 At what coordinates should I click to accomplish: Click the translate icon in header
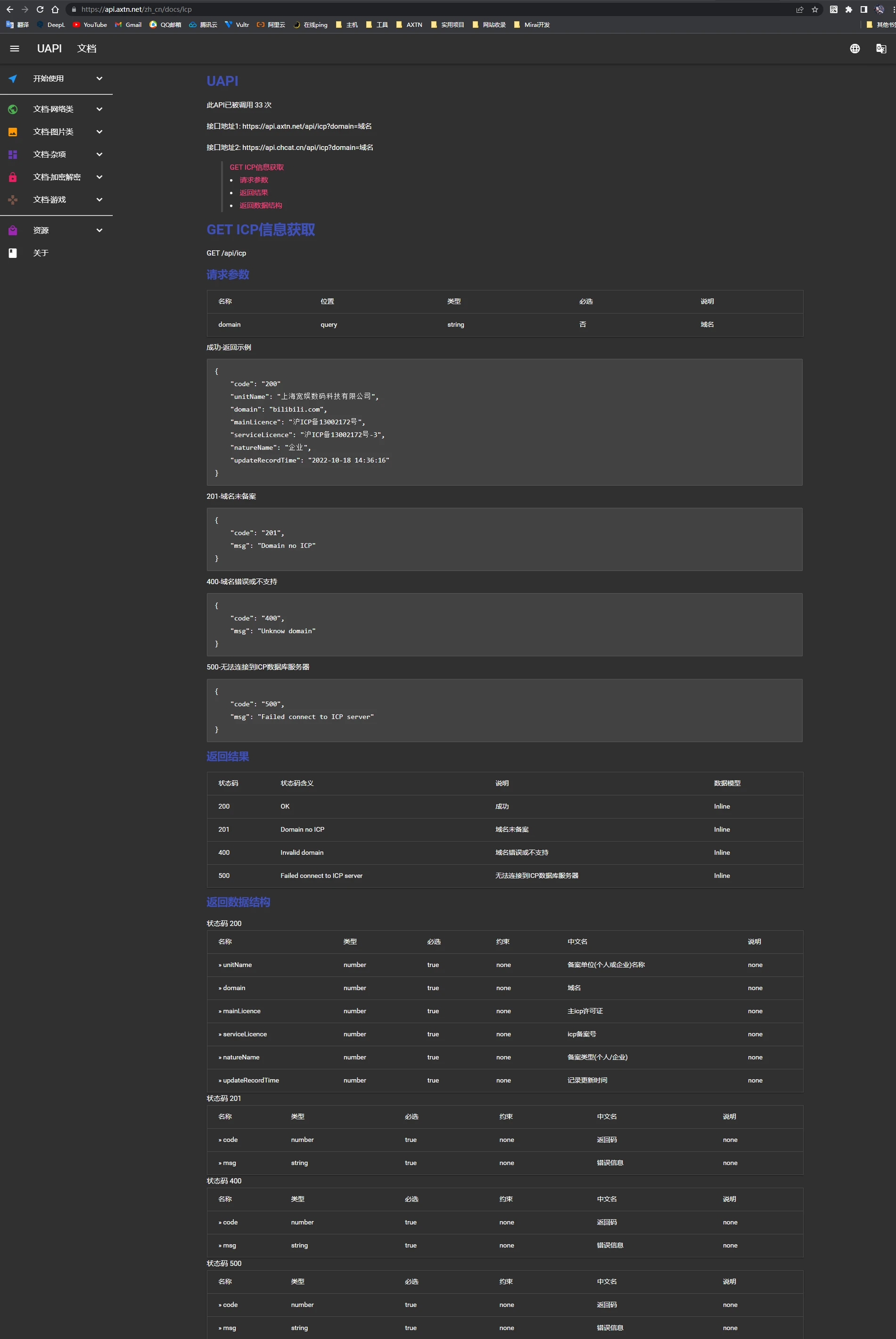tap(881, 49)
